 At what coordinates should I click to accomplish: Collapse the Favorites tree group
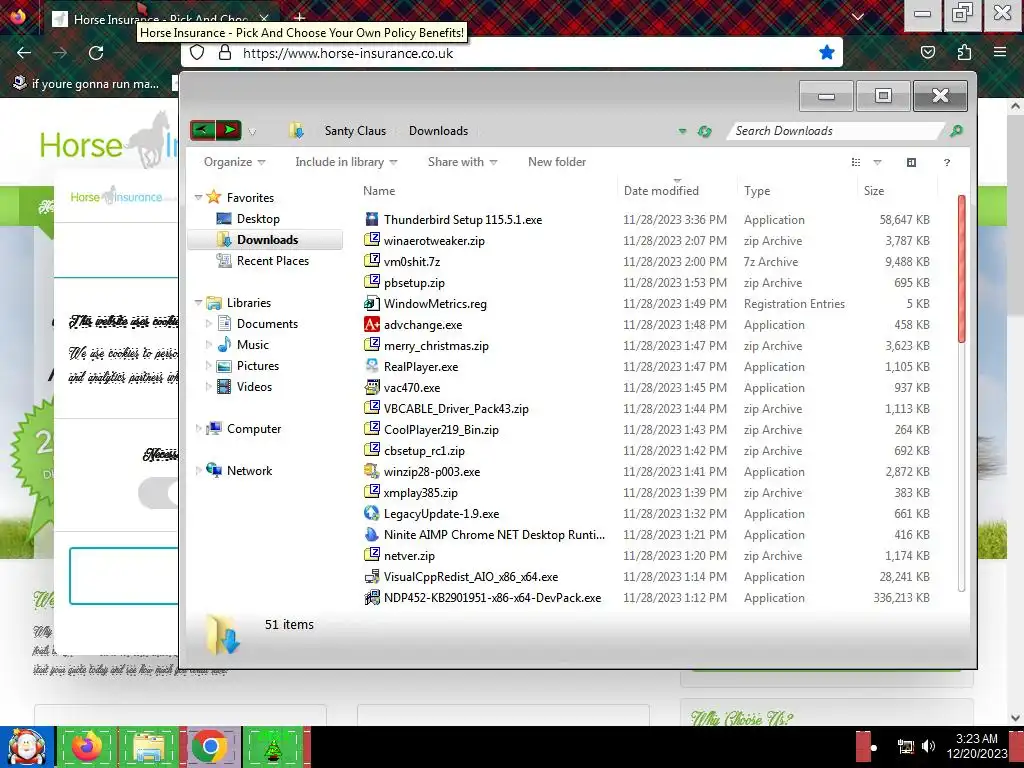198,197
